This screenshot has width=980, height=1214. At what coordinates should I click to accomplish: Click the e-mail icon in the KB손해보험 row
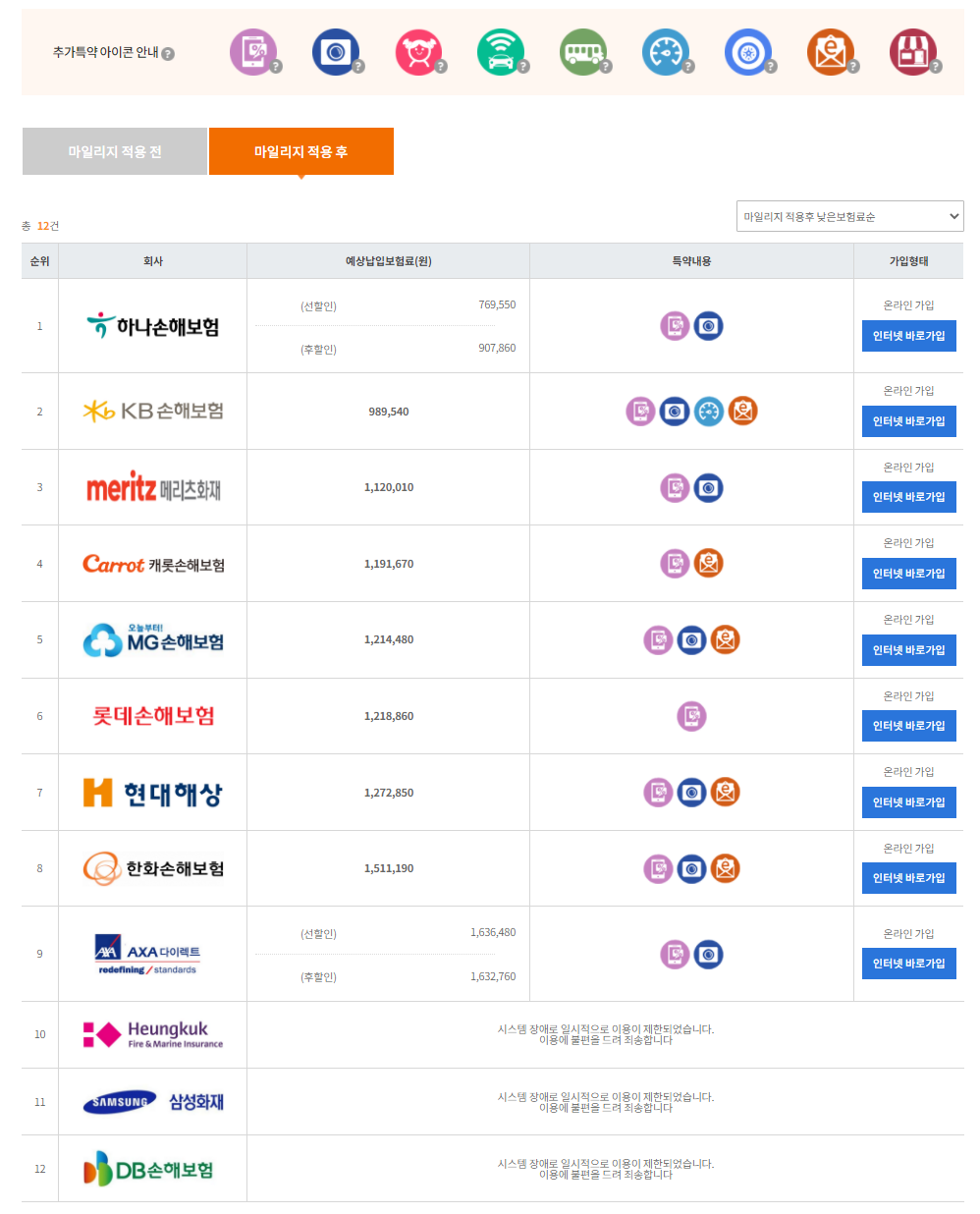[x=743, y=412]
